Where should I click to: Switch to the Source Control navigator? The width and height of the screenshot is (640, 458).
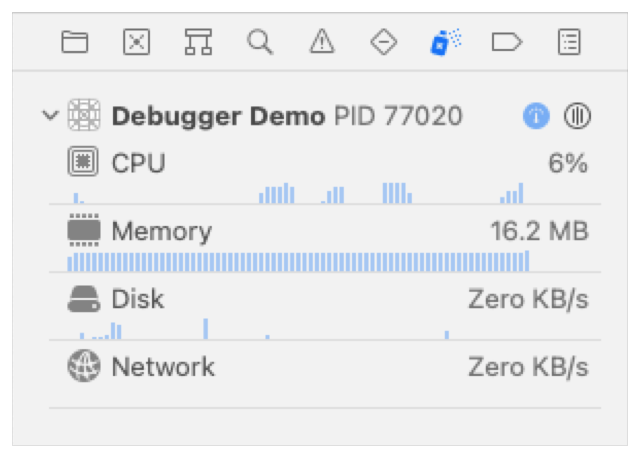coord(136,42)
